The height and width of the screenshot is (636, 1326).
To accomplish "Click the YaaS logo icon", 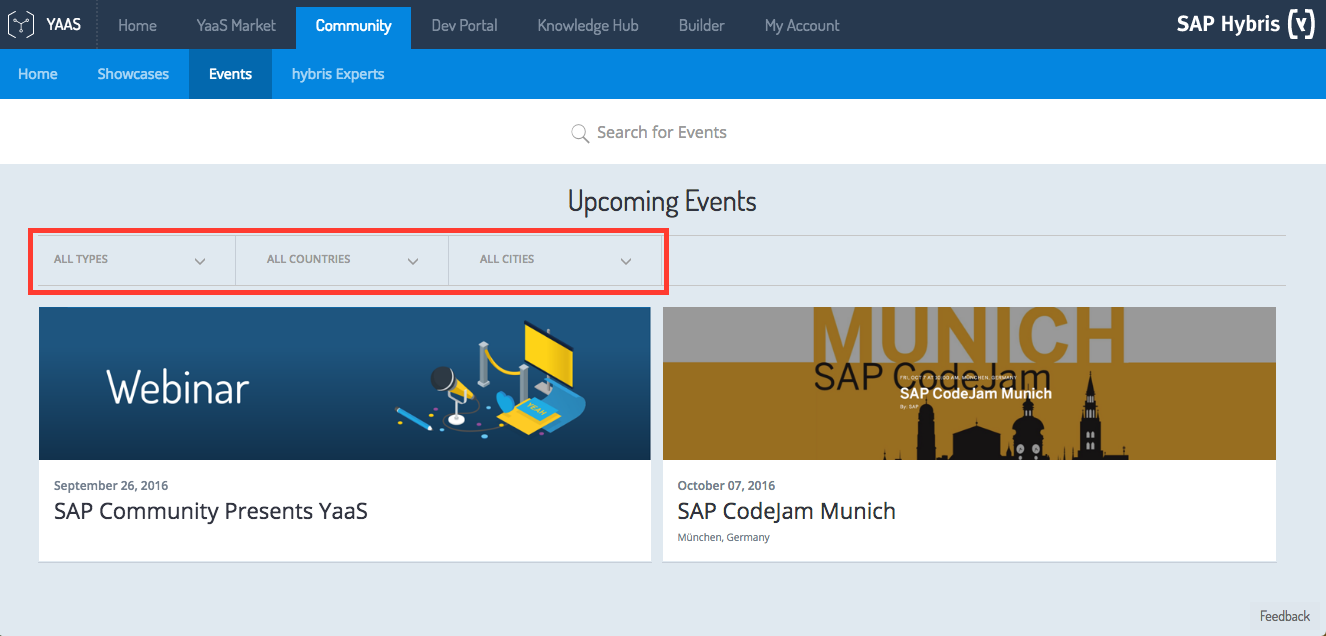I will tap(22, 25).
